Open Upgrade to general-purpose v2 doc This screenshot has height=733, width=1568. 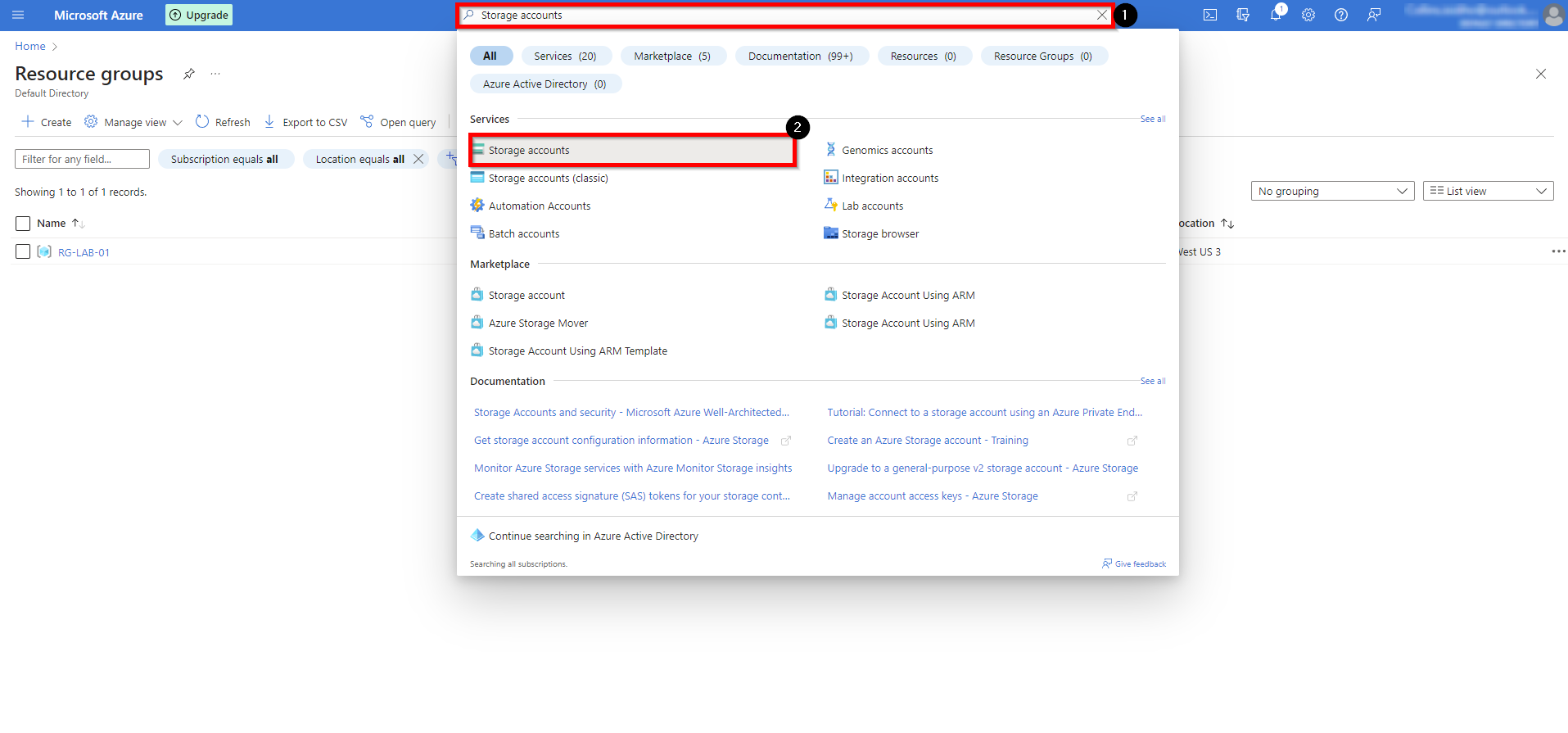[983, 468]
